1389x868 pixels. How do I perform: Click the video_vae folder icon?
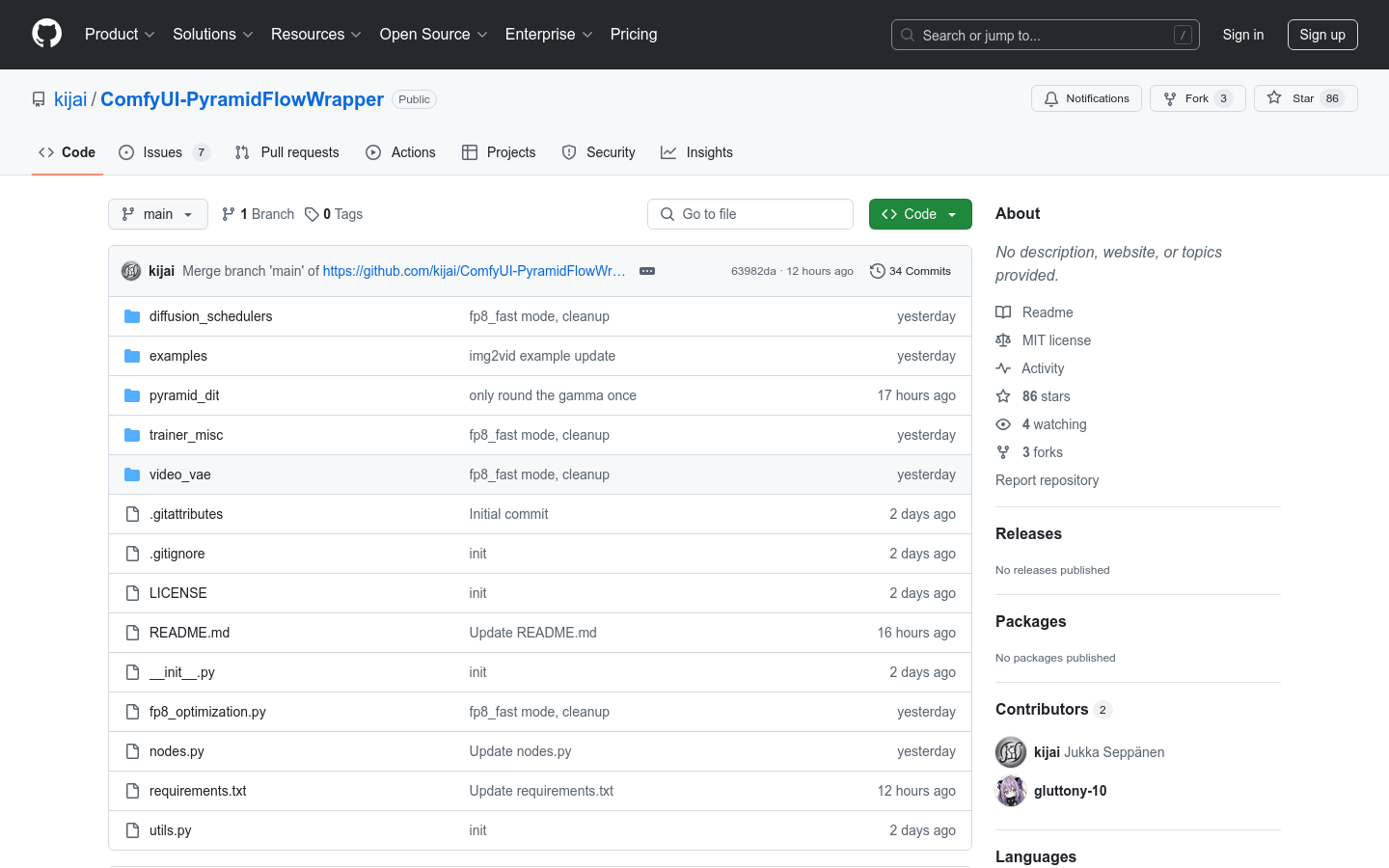coord(132,475)
